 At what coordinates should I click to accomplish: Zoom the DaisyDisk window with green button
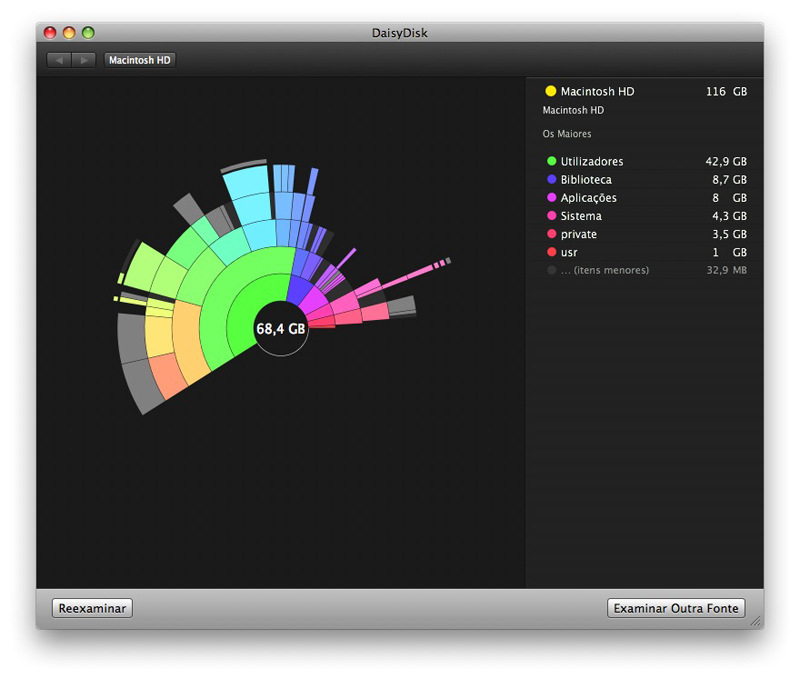click(x=88, y=33)
